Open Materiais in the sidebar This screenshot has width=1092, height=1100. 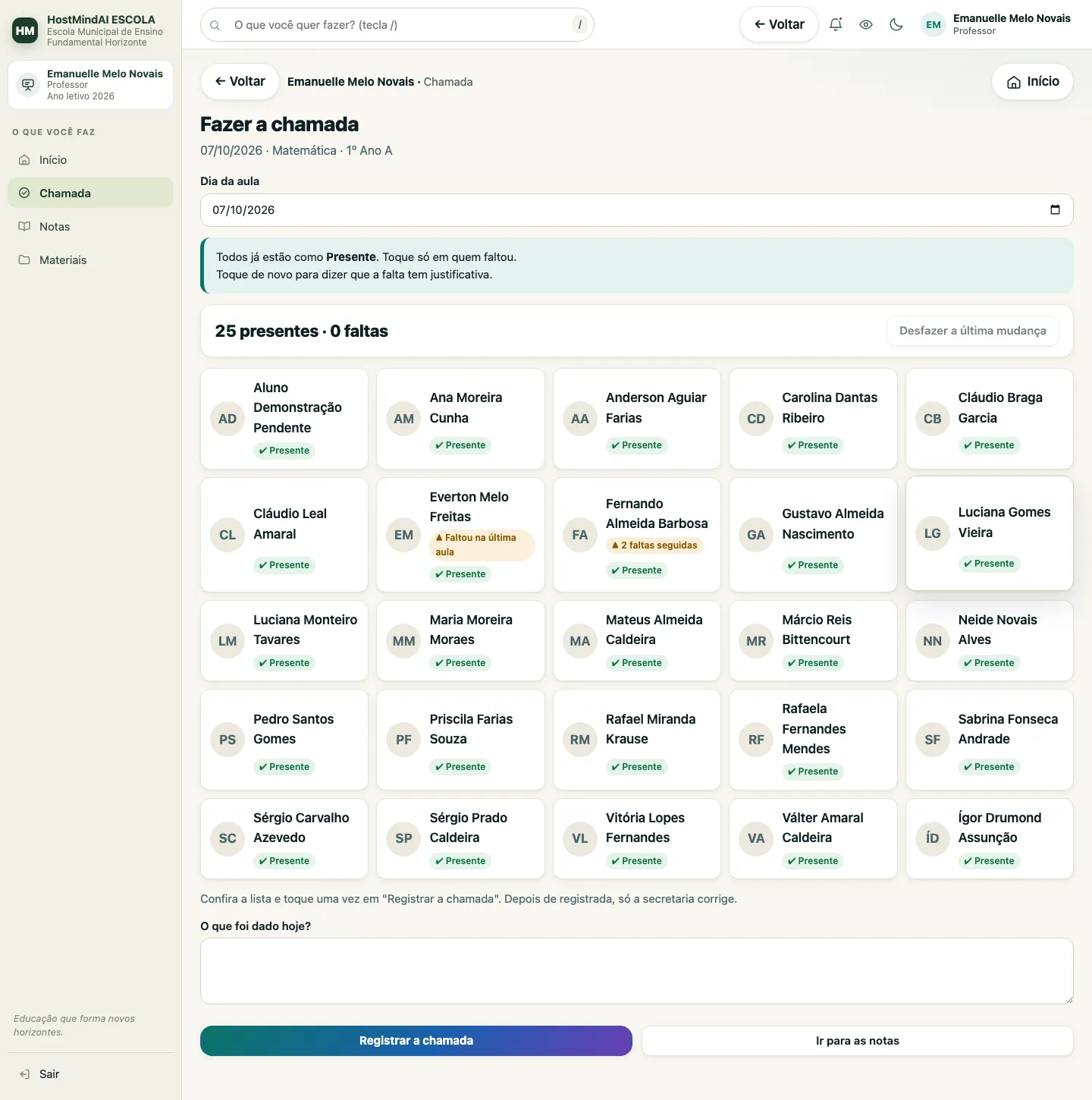90,260
